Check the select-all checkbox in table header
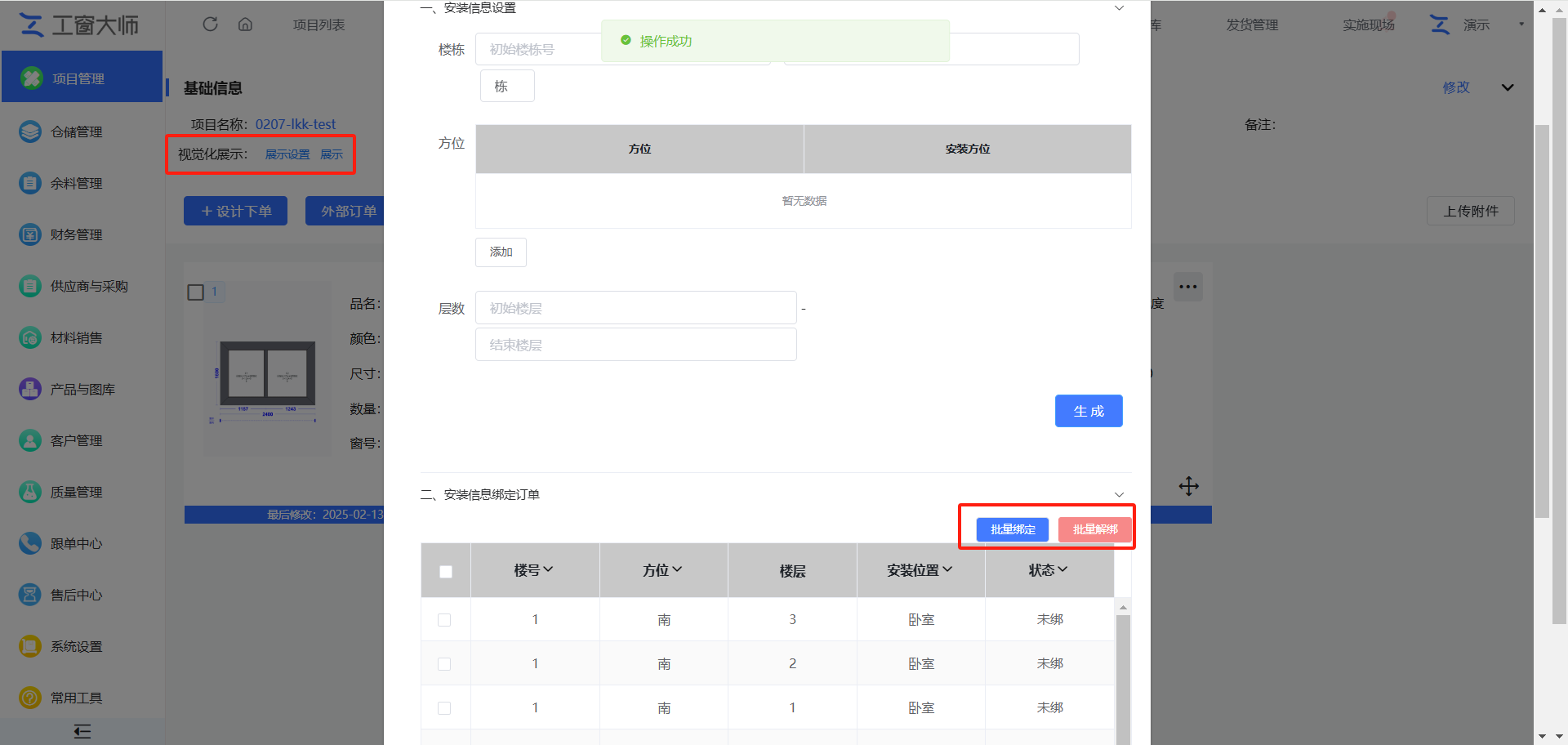 [x=446, y=572]
